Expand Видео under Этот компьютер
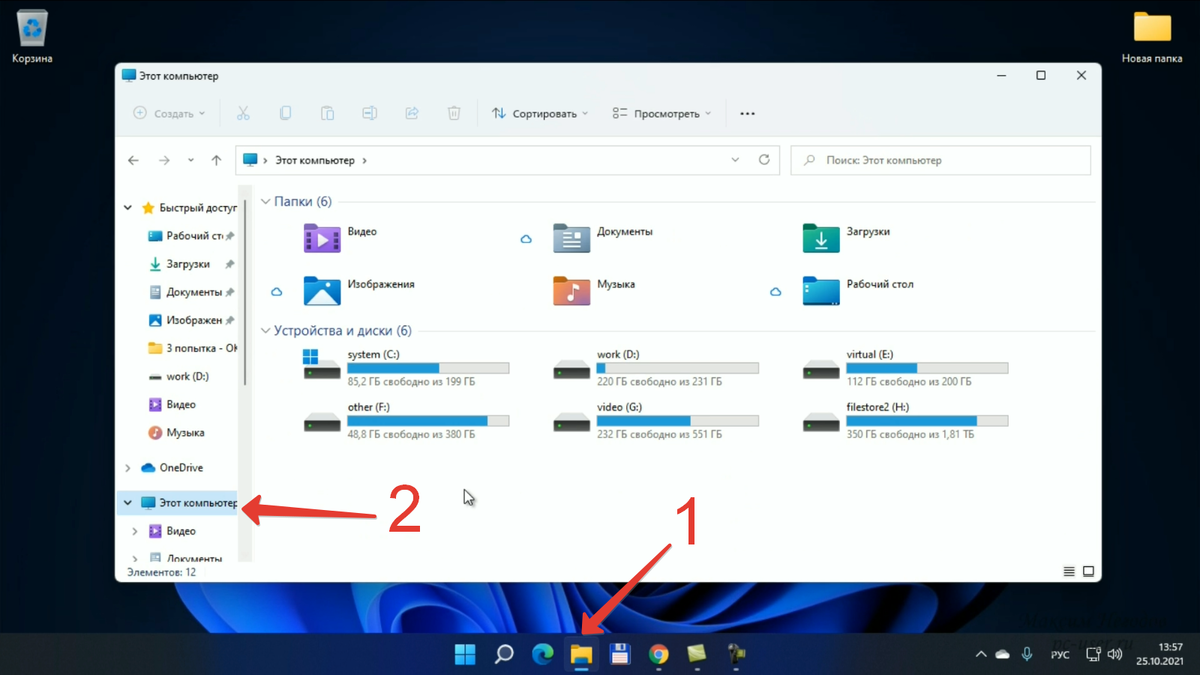This screenshot has height=675, width=1200. tap(135, 531)
